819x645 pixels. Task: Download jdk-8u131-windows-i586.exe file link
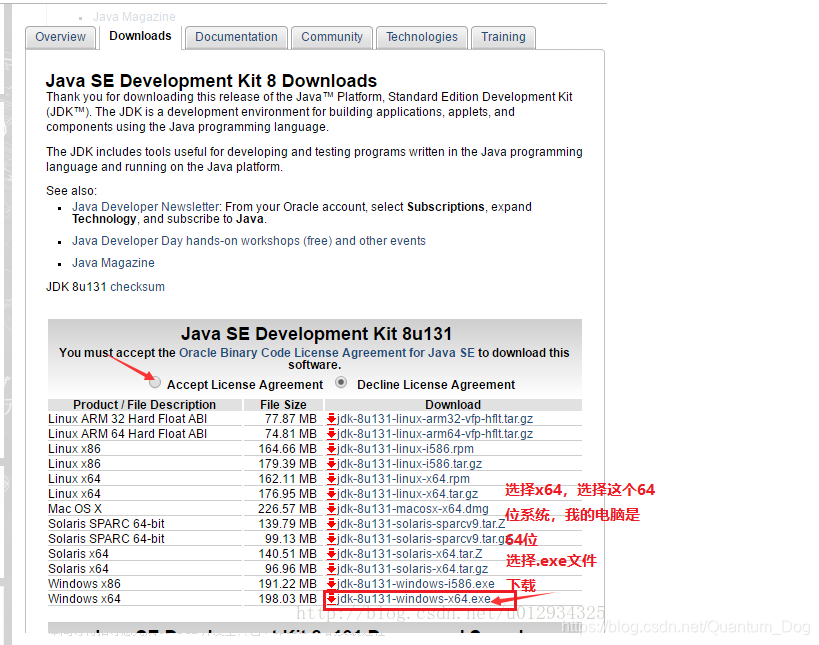(x=416, y=584)
